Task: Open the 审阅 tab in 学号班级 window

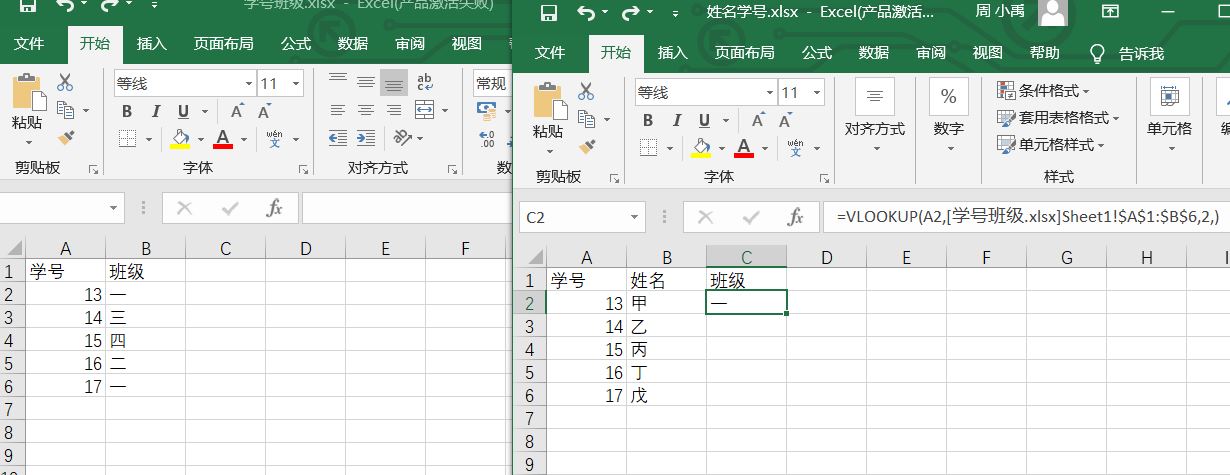Action: tap(409, 44)
